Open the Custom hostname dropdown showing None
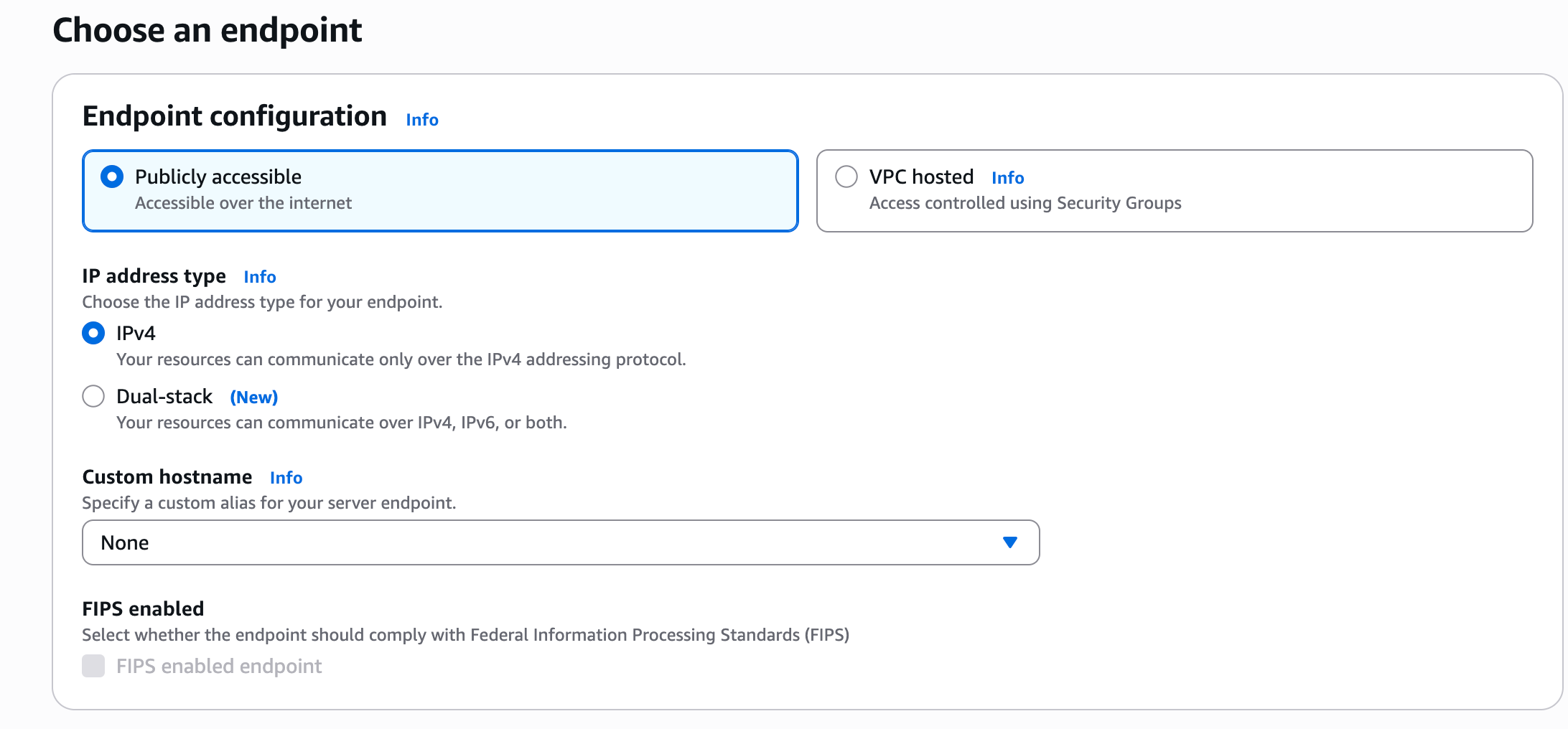Viewport: 1568px width, 729px height. (x=560, y=542)
